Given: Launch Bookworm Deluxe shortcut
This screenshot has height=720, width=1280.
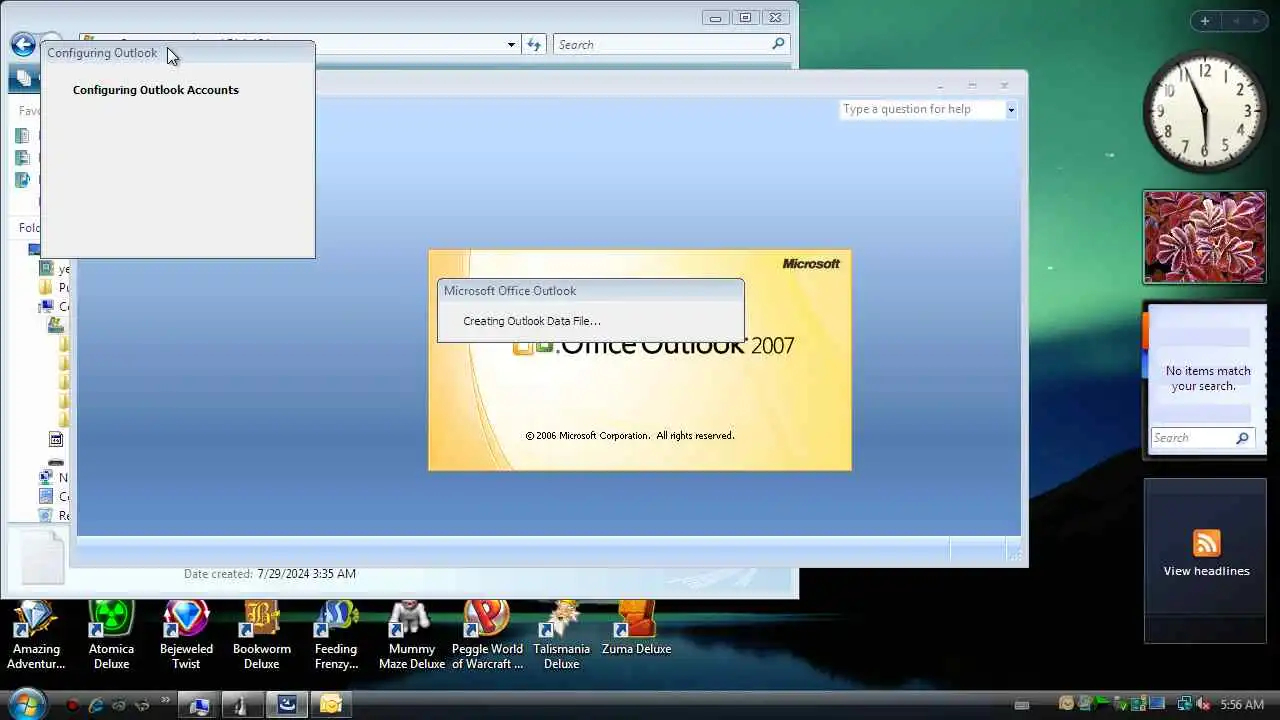Looking at the screenshot, I should 261,635.
